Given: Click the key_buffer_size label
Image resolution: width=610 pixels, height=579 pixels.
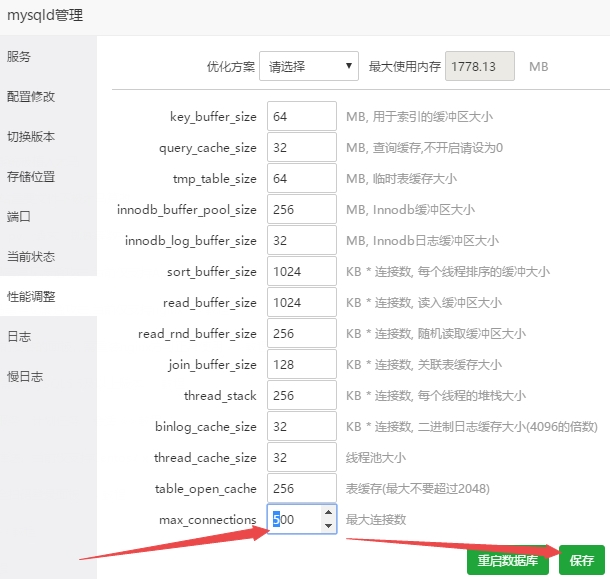Looking at the screenshot, I should [x=213, y=117].
